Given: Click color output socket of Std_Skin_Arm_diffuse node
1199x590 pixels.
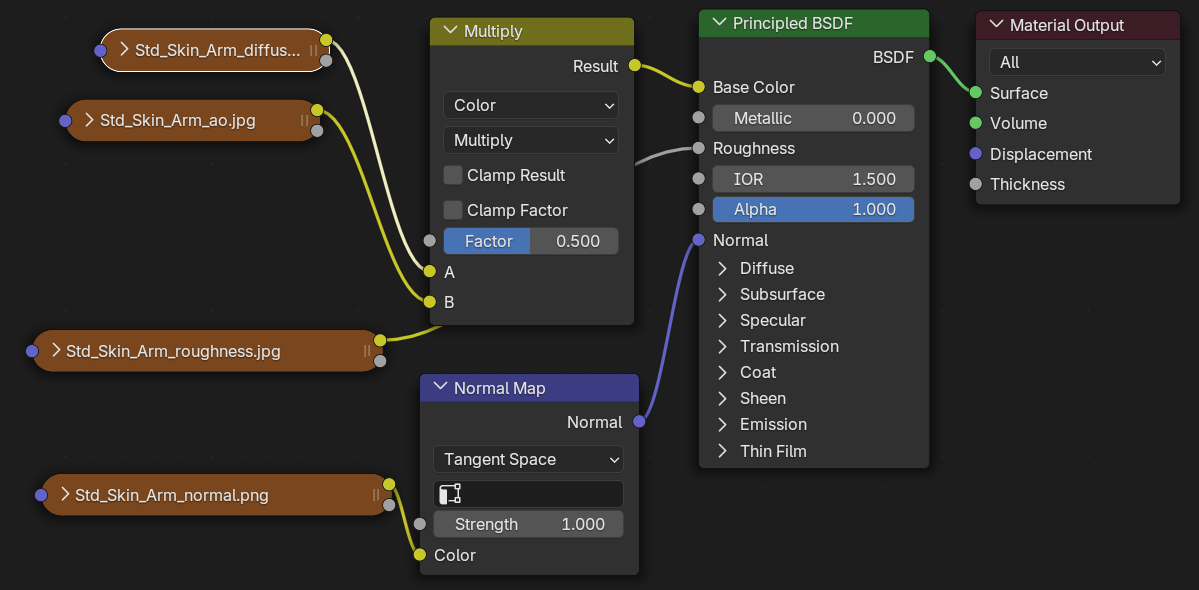Looking at the screenshot, I should (326, 40).
